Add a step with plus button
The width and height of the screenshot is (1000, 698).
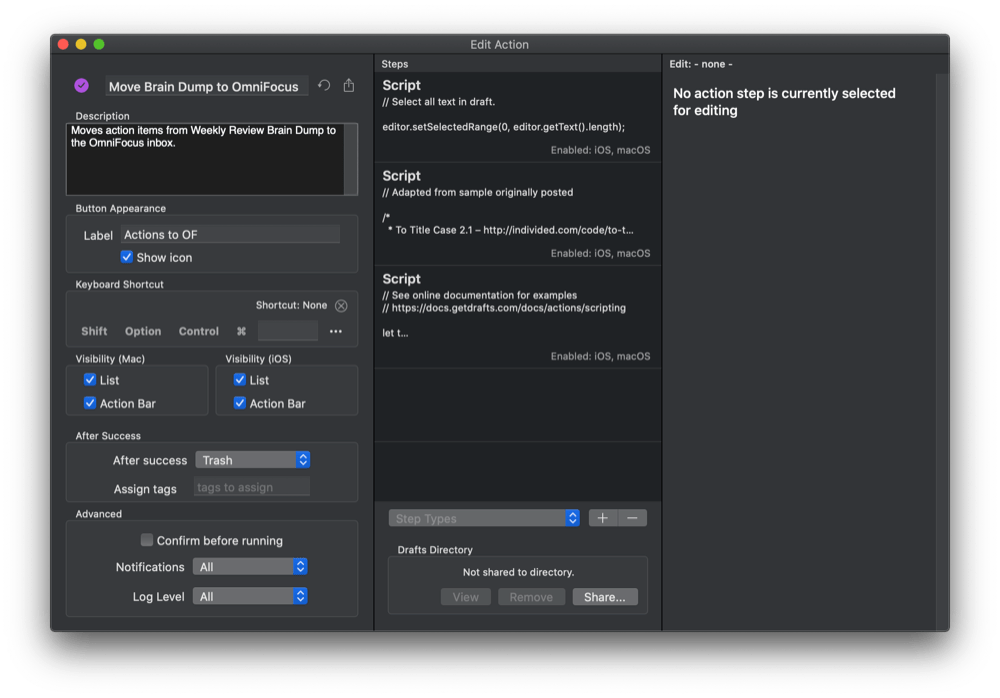603,518
